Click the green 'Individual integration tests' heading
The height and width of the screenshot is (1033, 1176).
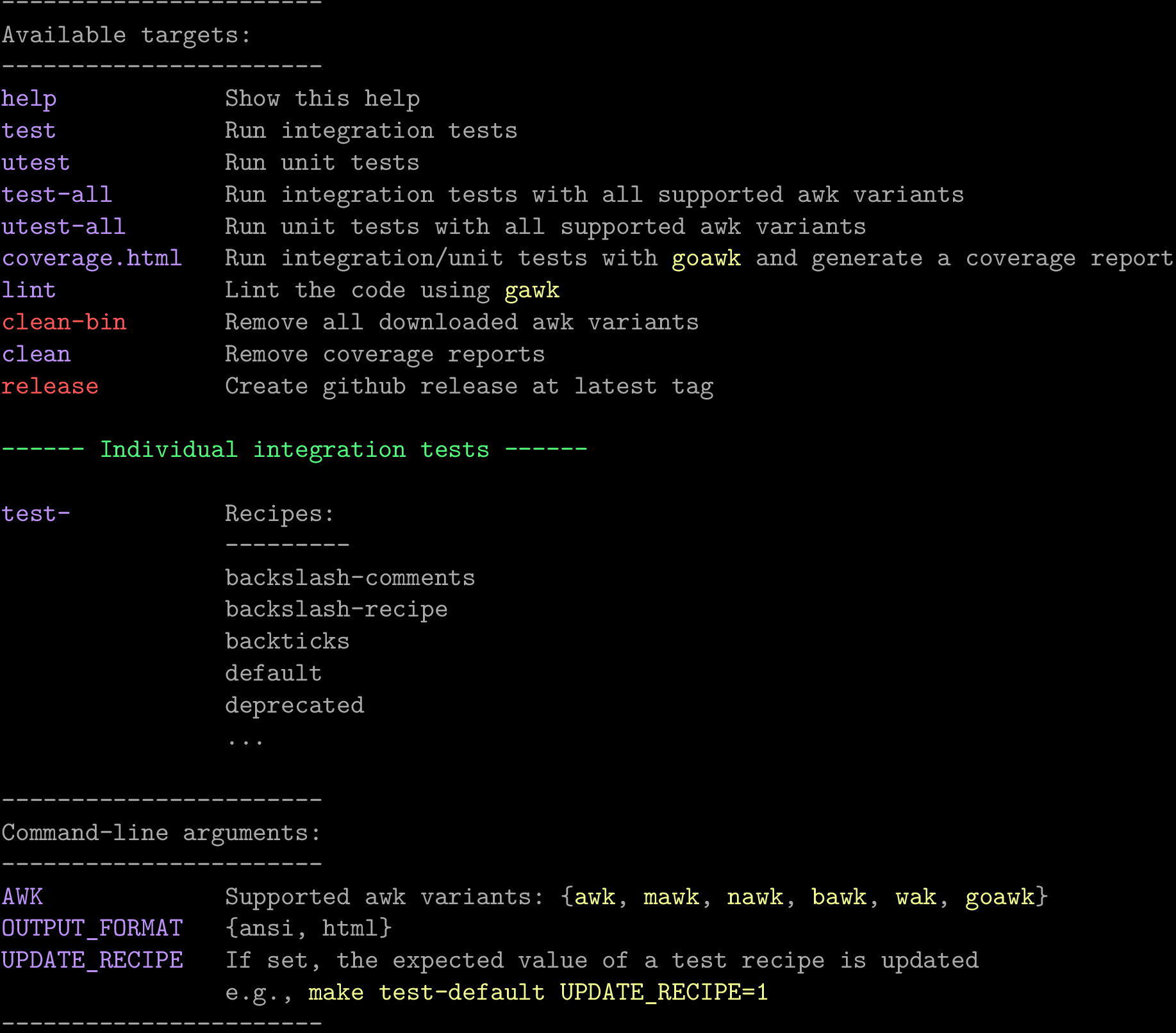click(295, 450)
